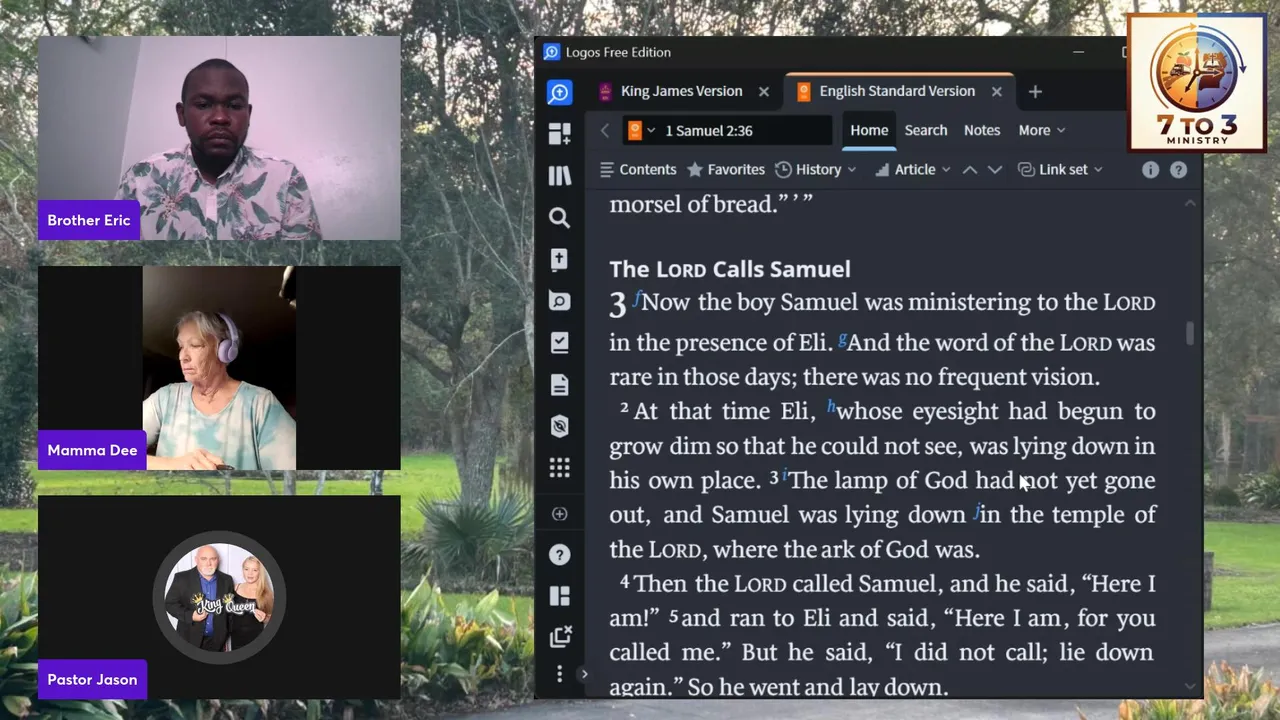Close the King James Version tab
This screenshot has height=720, width=1280.
point(764,91)
